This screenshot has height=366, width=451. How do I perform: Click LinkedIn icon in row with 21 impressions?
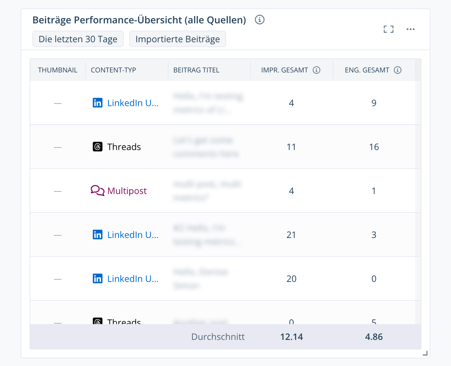(97, 235)
